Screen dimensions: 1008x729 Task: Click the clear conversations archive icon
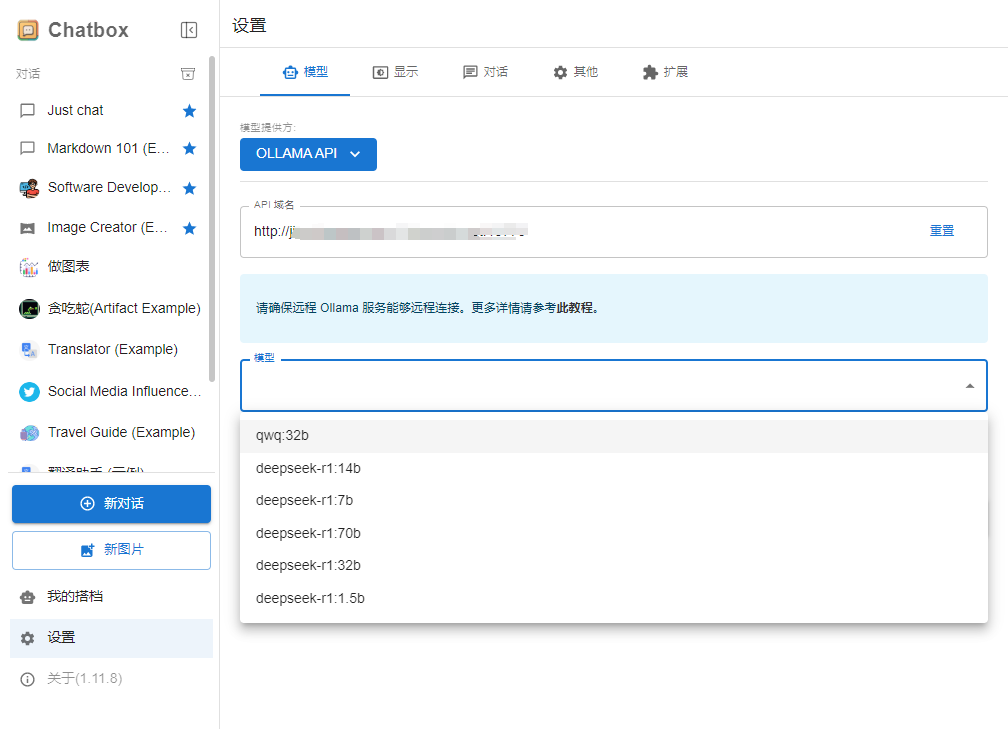click(x=188, y=74)
